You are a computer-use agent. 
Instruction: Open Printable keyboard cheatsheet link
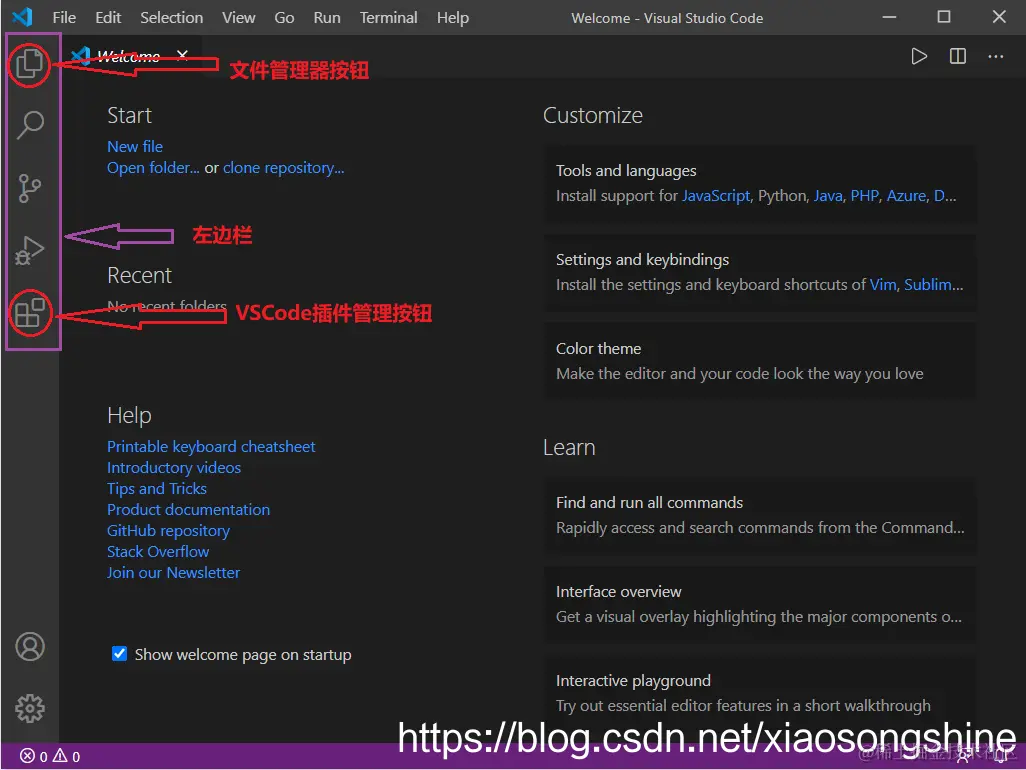(211, 446)
